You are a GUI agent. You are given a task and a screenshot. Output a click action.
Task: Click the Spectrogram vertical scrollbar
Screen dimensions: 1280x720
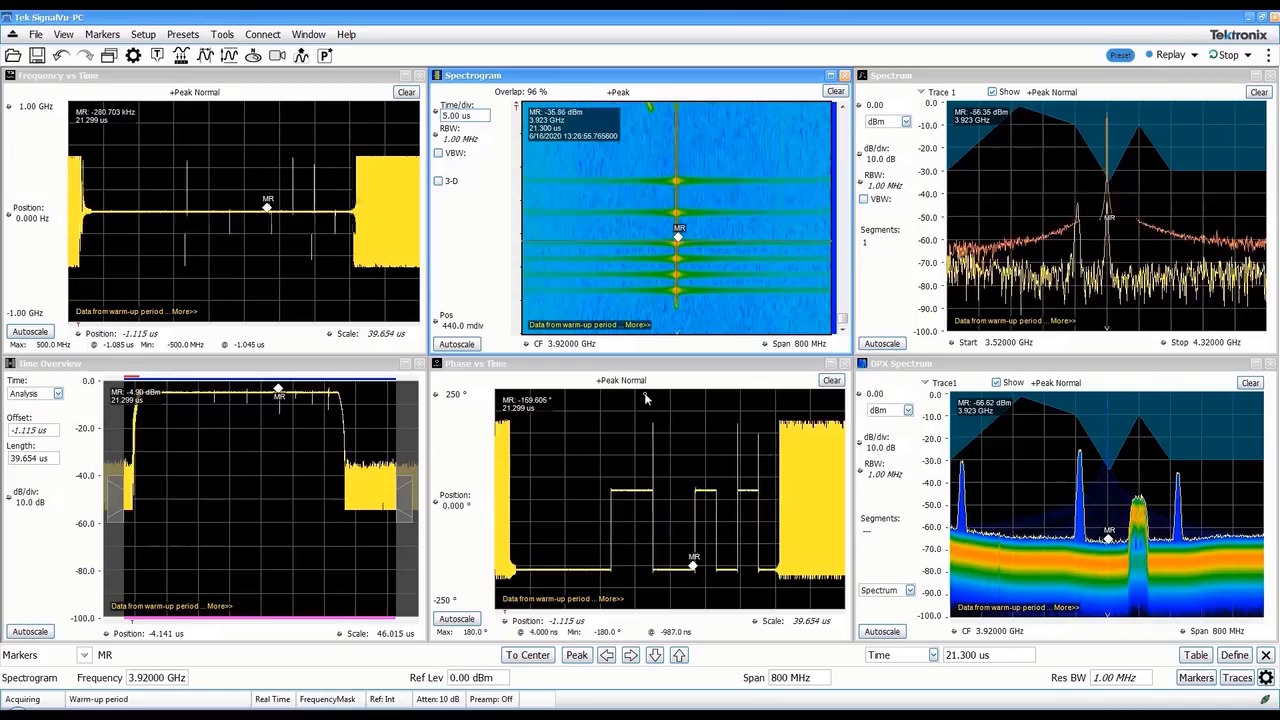click(842, 217)
